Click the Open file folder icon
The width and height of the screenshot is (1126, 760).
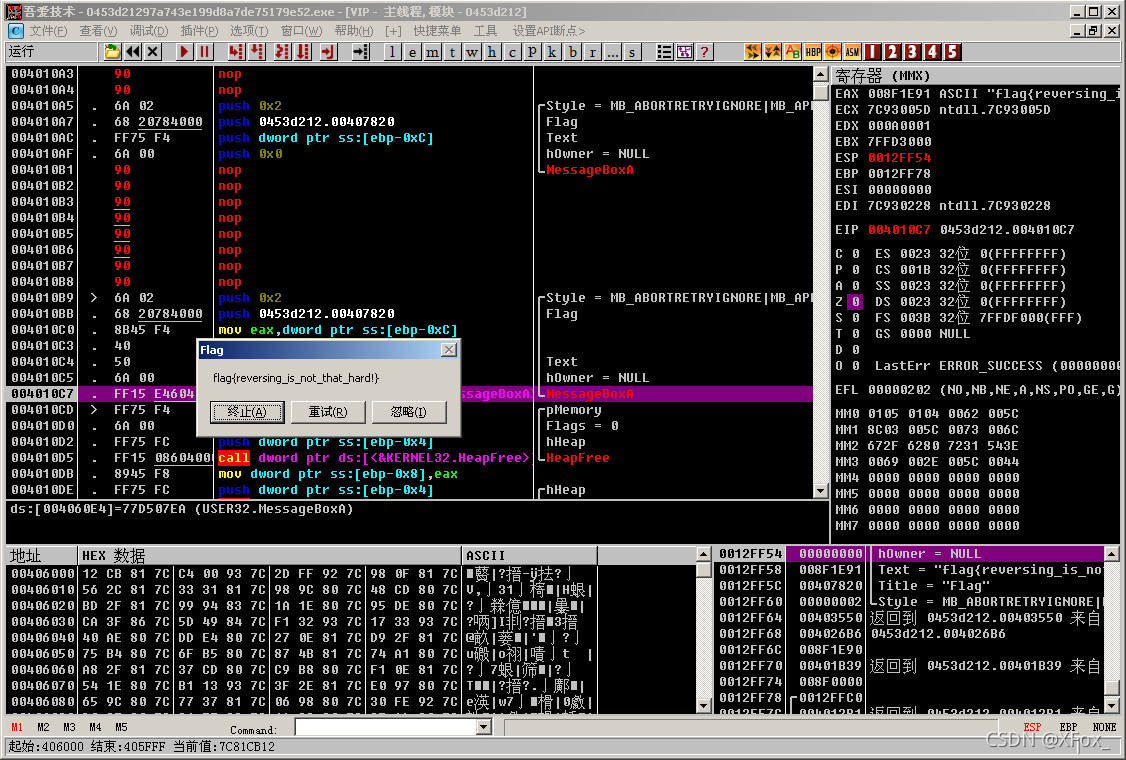tap(112, 52)
